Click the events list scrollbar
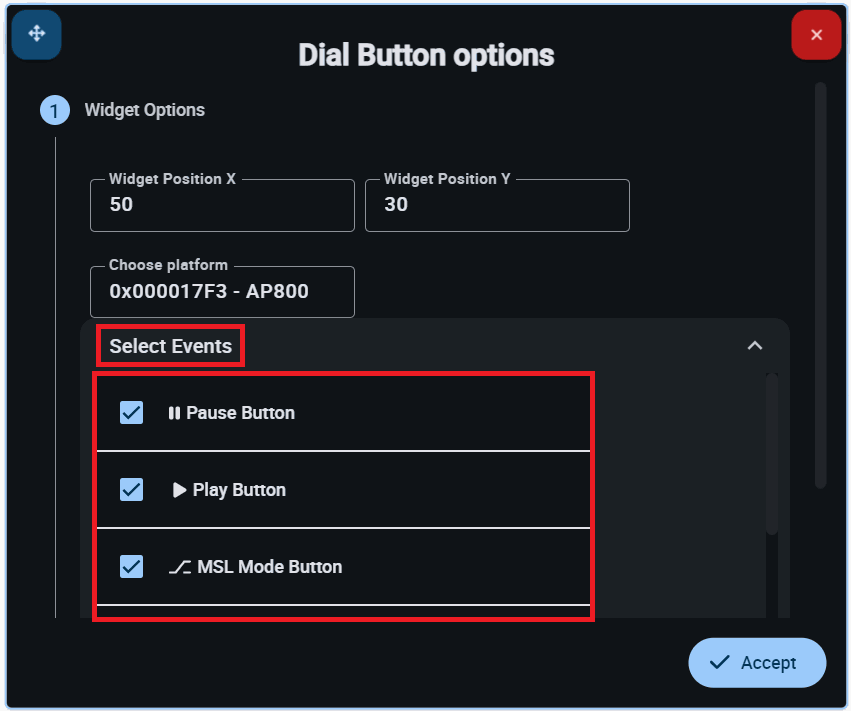The height and width of the screenshot is (711, 851). [x=771, y=455]
